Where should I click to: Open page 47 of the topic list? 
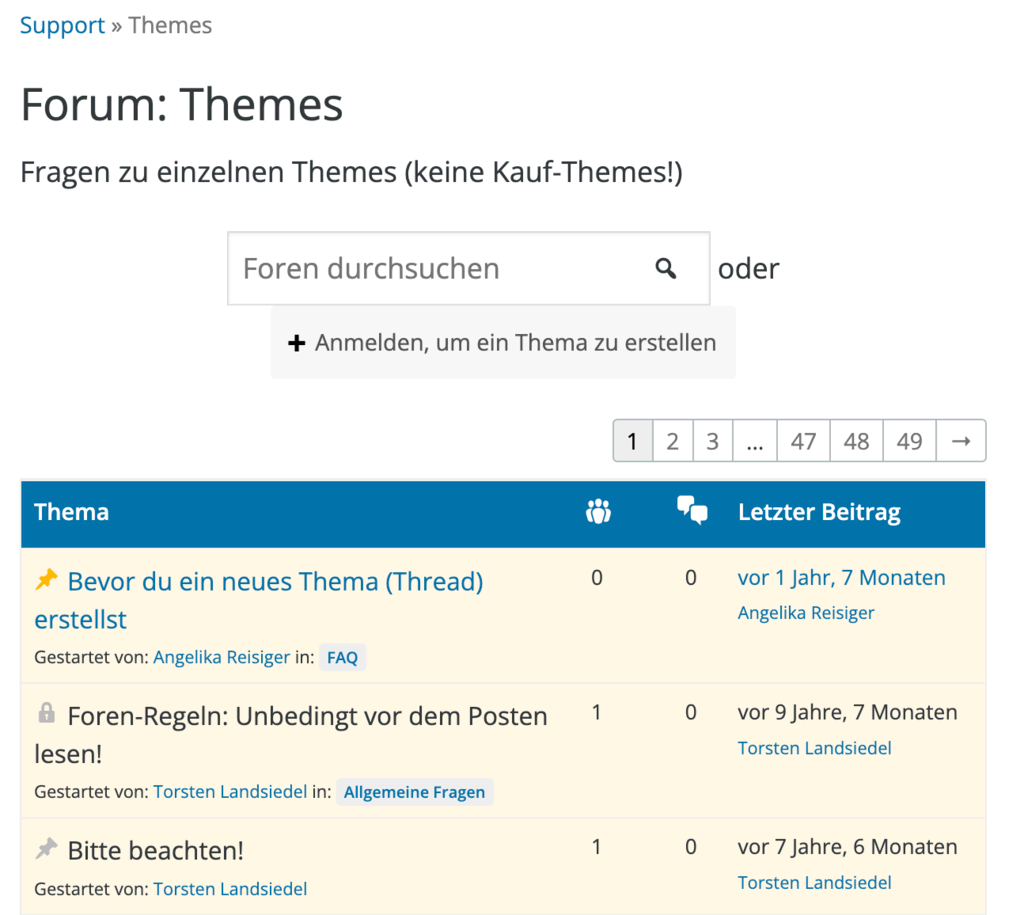(x=803, y=441)
